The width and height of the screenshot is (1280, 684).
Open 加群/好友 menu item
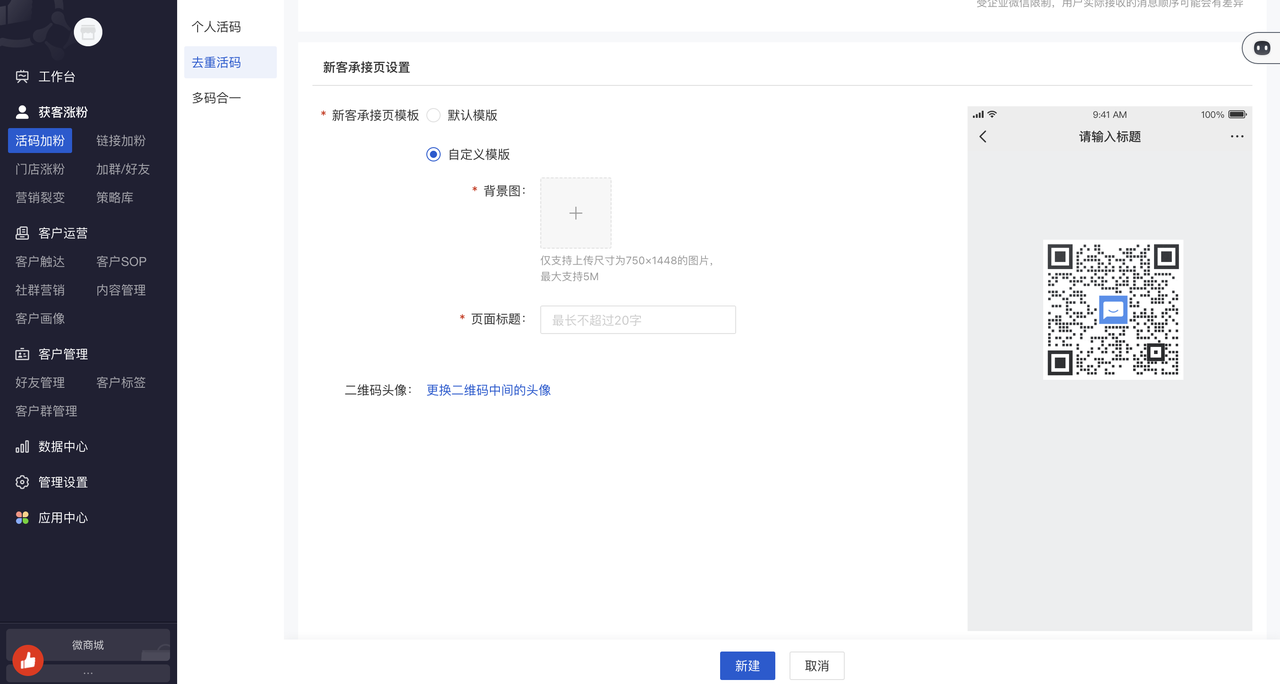[x=123, y=169]
